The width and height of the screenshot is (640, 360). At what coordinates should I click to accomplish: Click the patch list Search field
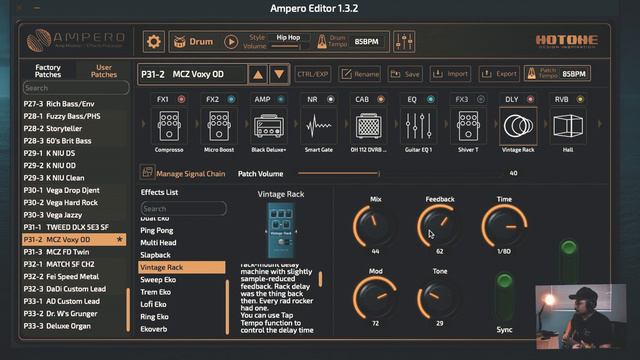point(76,88)
